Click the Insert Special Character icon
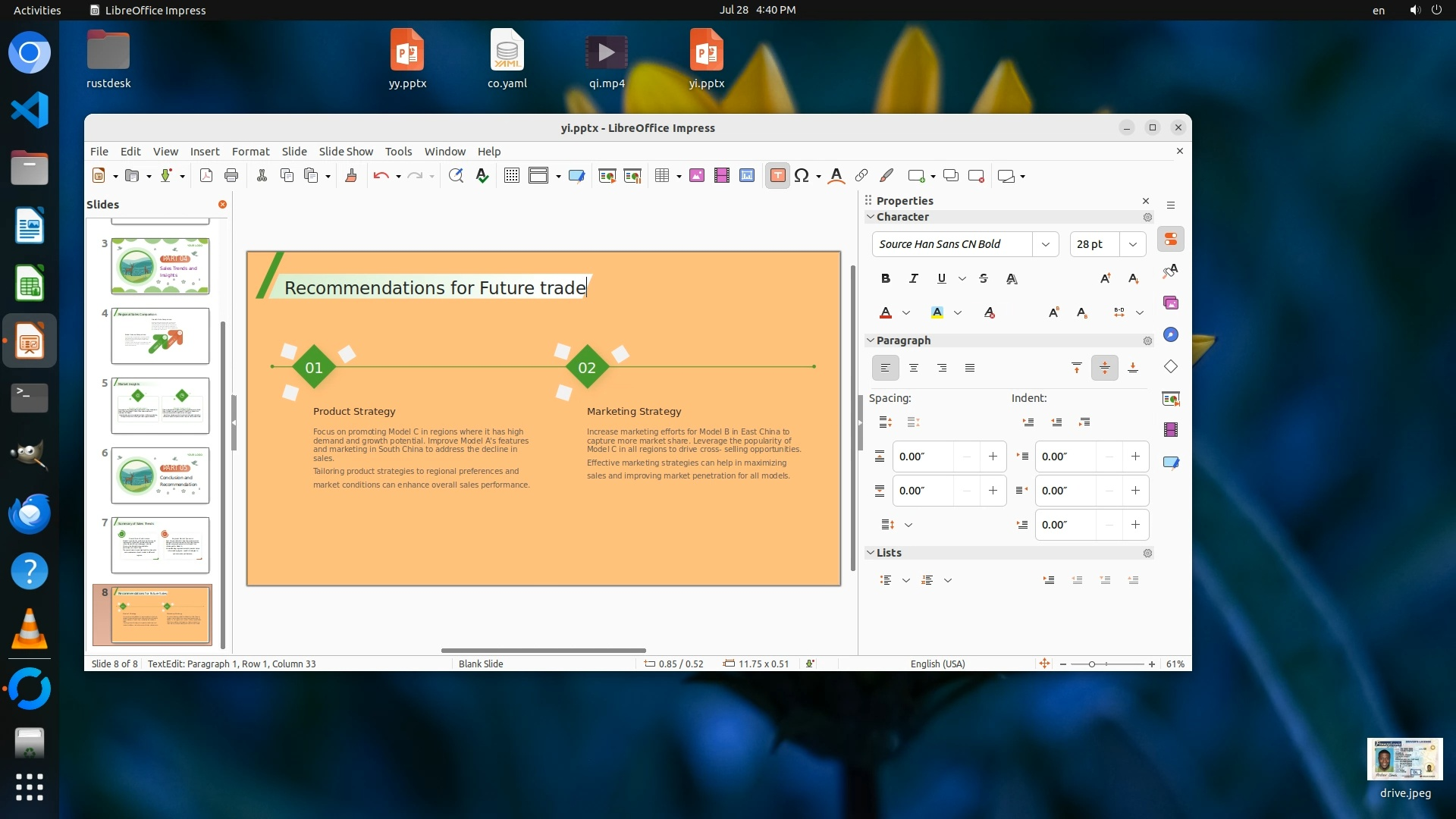 coord(801,176)
